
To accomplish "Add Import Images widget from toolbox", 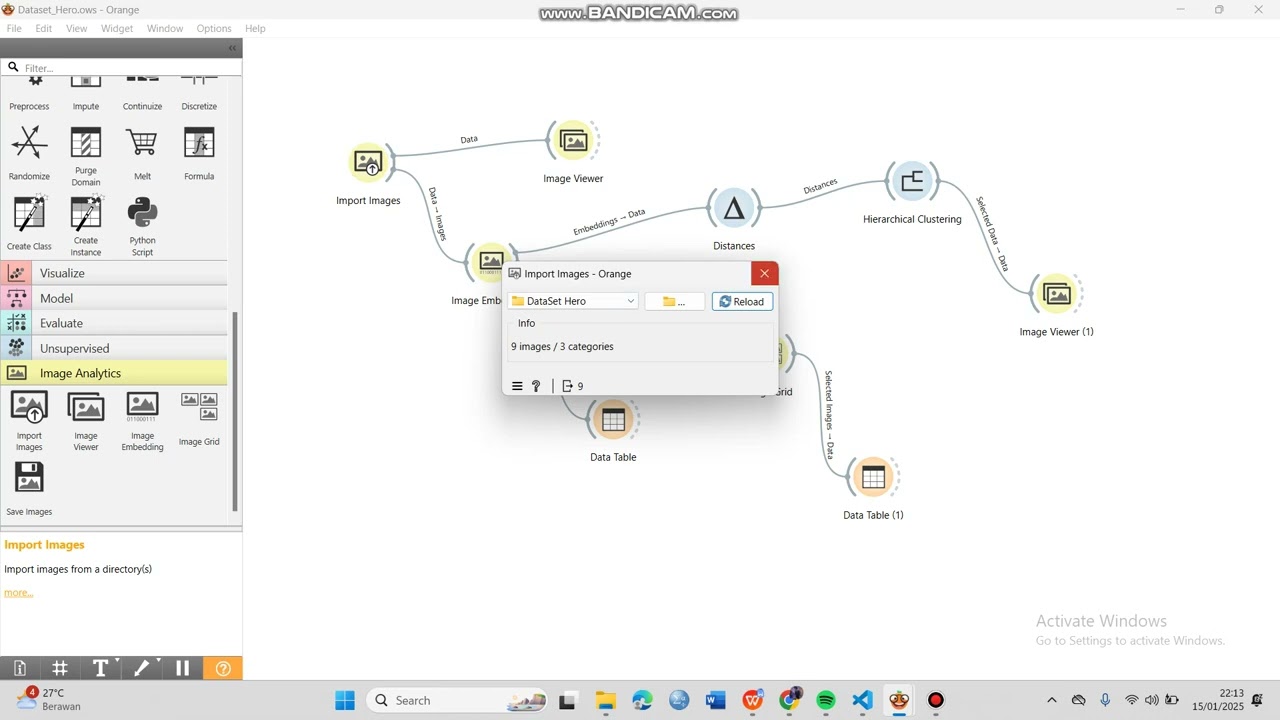I will coord(29,421).
